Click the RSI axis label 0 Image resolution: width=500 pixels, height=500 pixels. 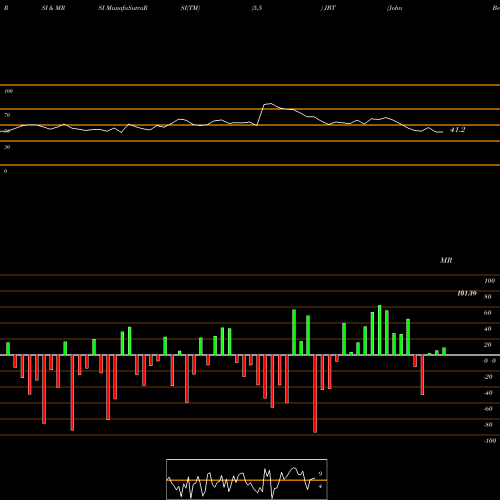(5, 171)
